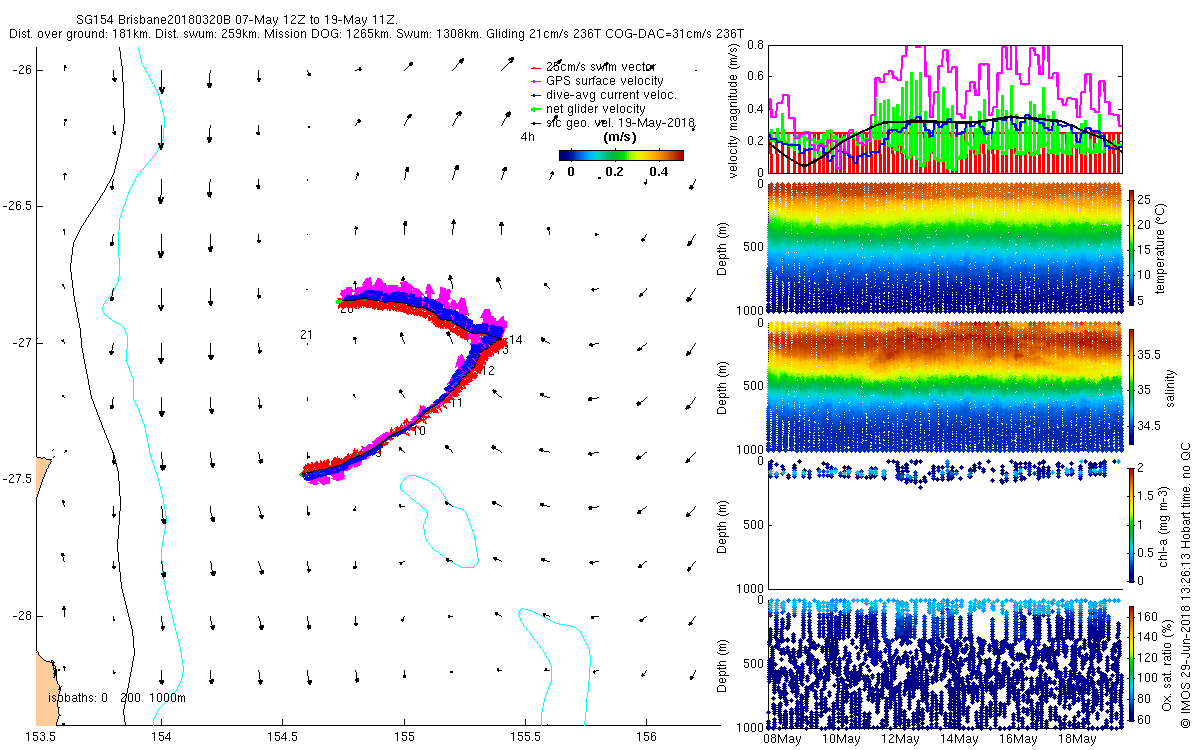Click the velocity (m/s) colorbar in the legend

tap(621, 155)
